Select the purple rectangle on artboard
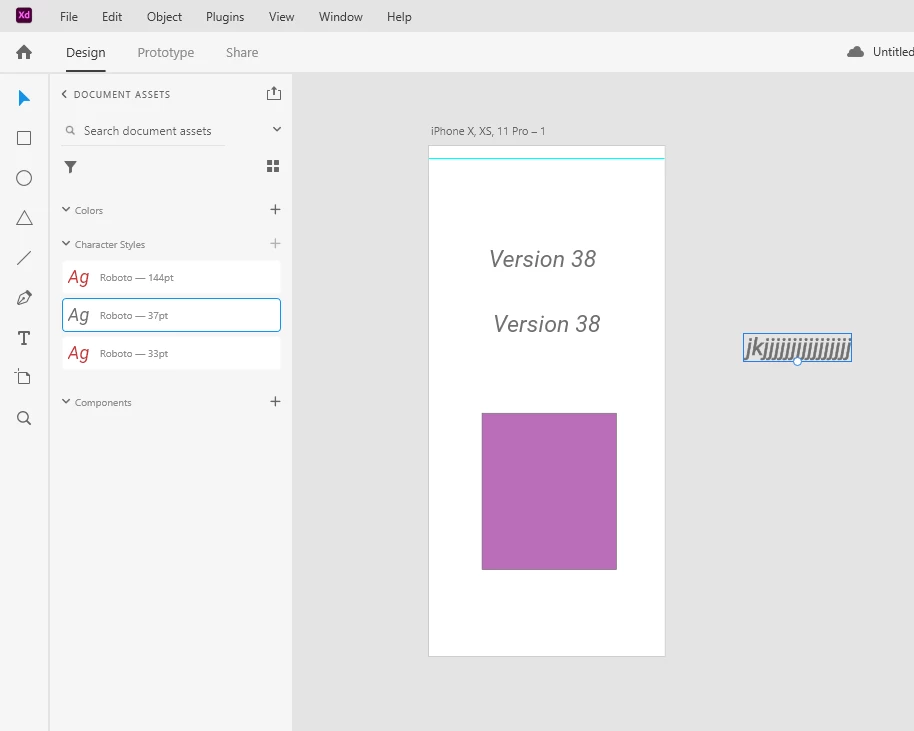The width and height of the screenshot is (914, 731). [549, 491]
